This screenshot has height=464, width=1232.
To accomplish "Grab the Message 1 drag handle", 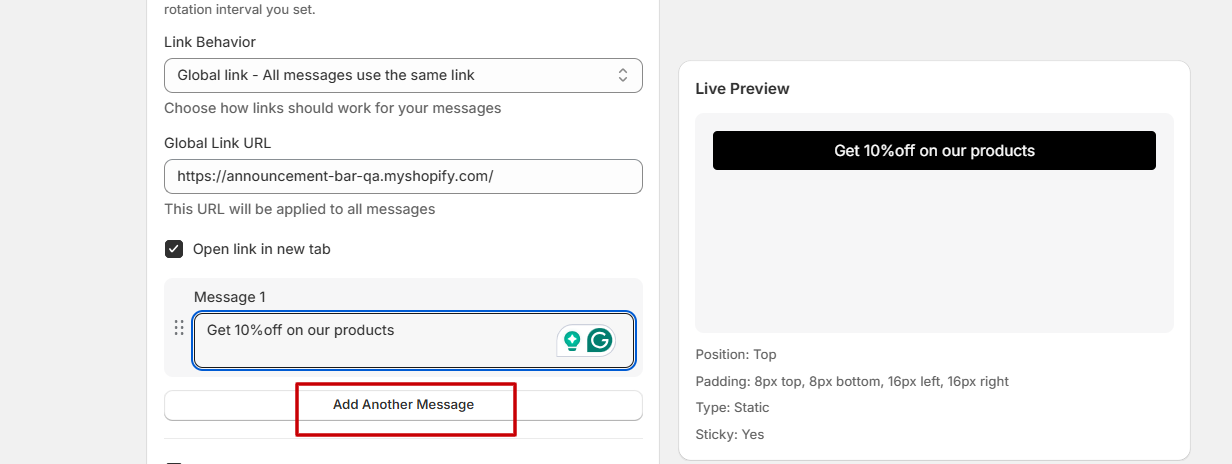I will pos(179,328).
